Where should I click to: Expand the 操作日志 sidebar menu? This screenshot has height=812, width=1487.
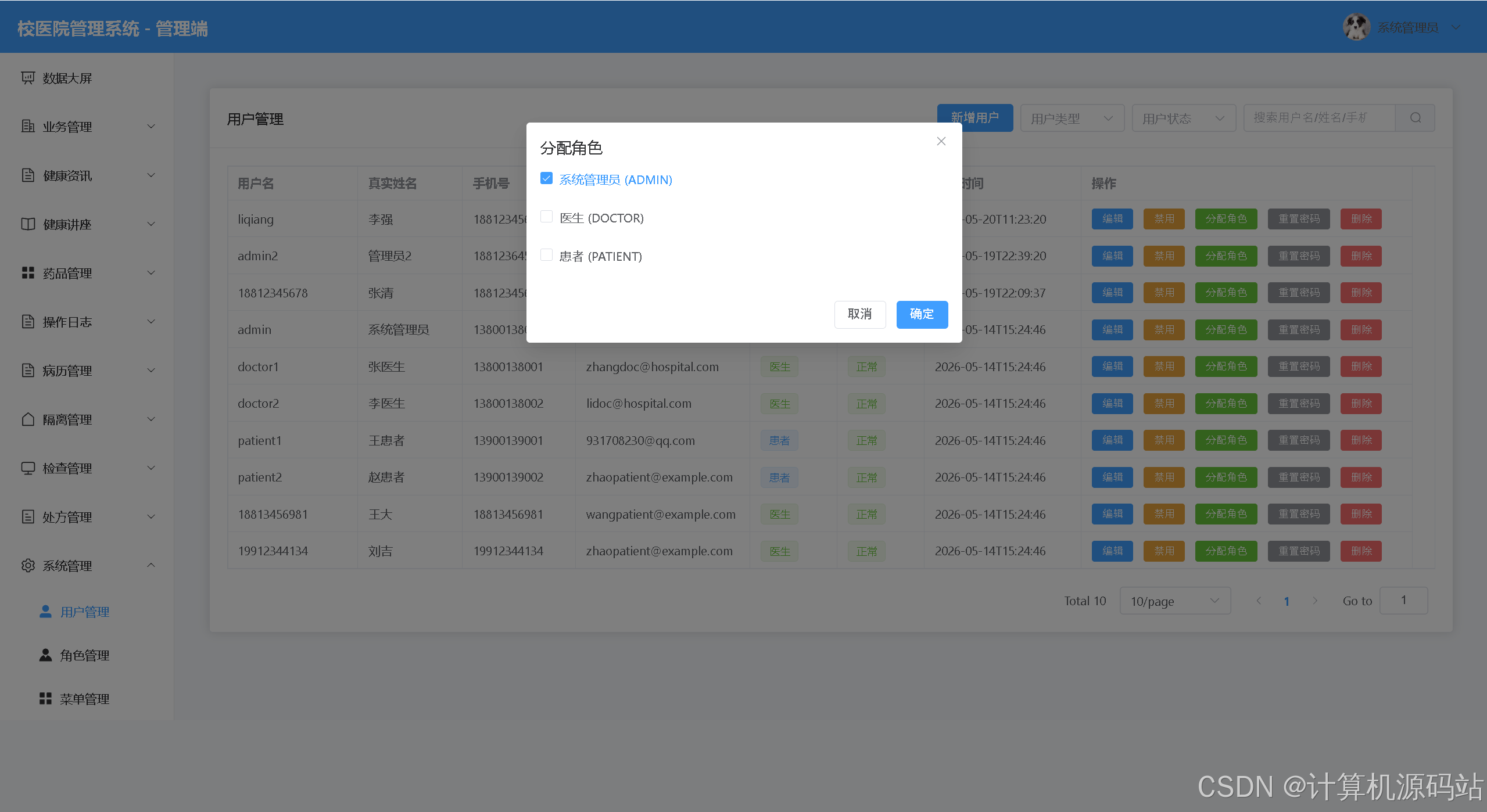87,322
